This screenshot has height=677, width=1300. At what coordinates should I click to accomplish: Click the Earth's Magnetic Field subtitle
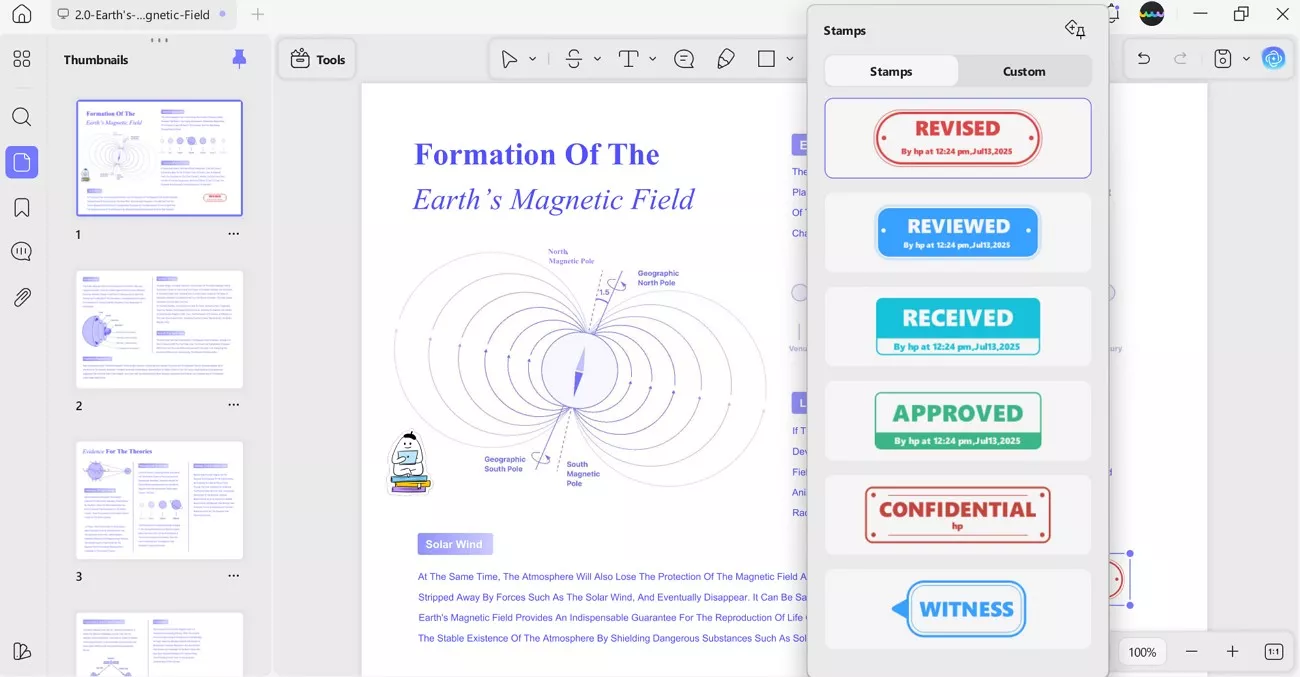coord(553,199)
